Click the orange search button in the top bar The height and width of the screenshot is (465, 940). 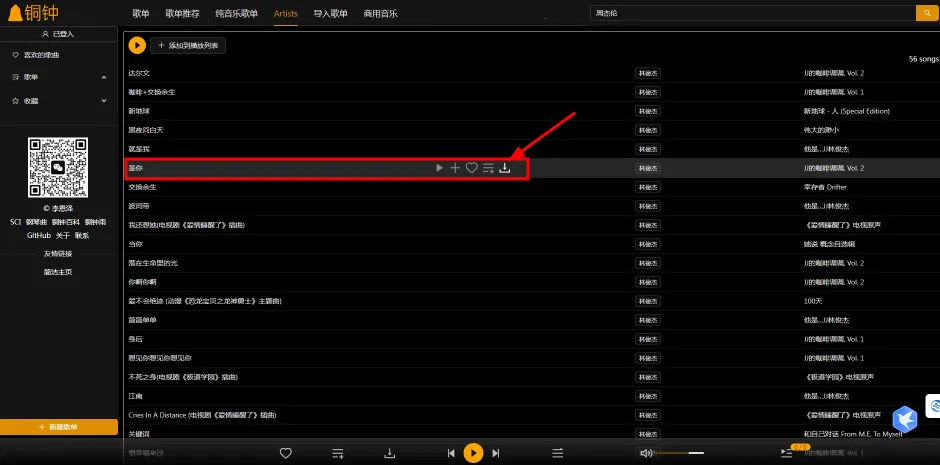(928, 13)
